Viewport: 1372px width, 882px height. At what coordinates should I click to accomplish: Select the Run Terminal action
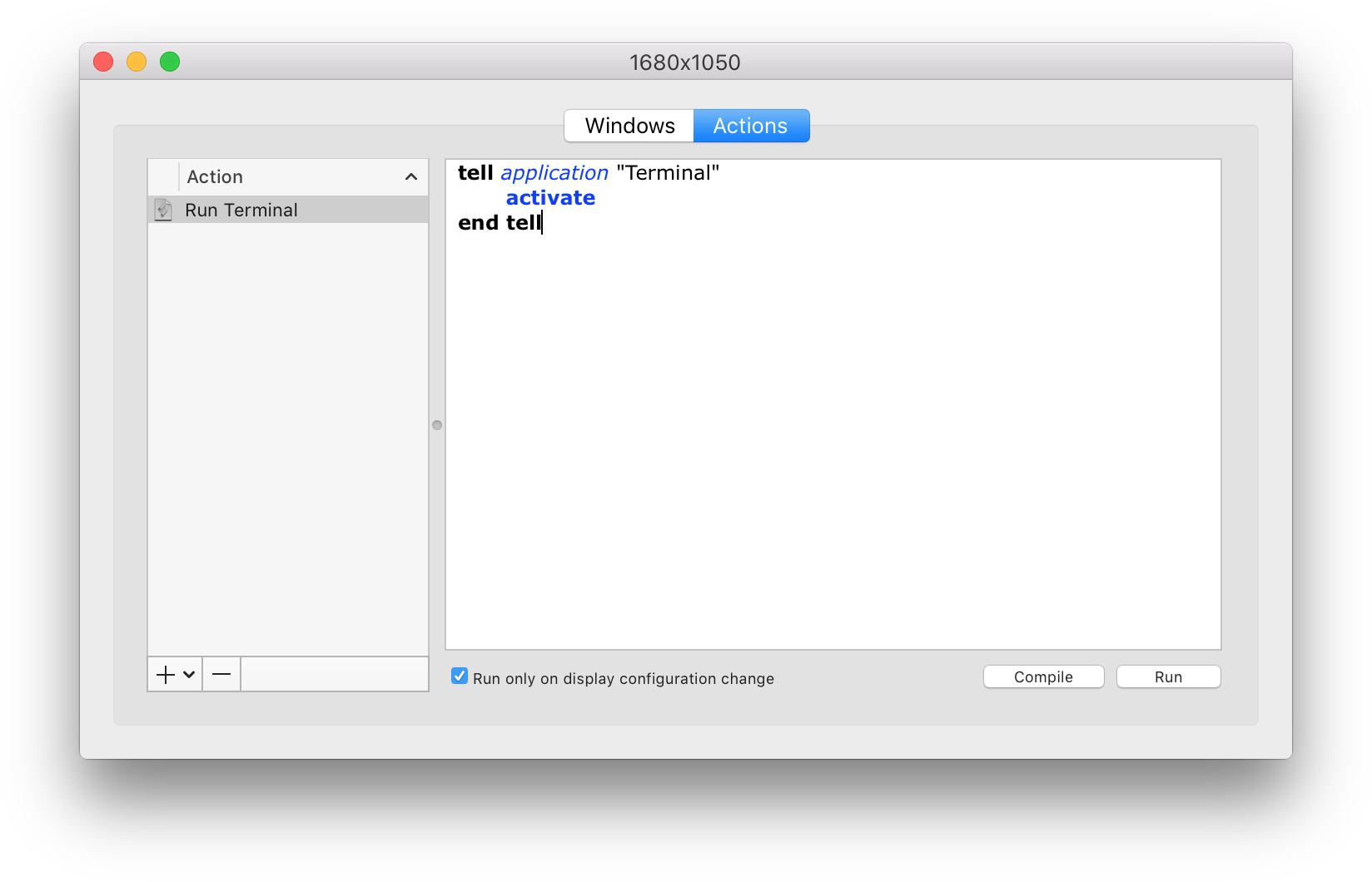click(x=241, y=210)
